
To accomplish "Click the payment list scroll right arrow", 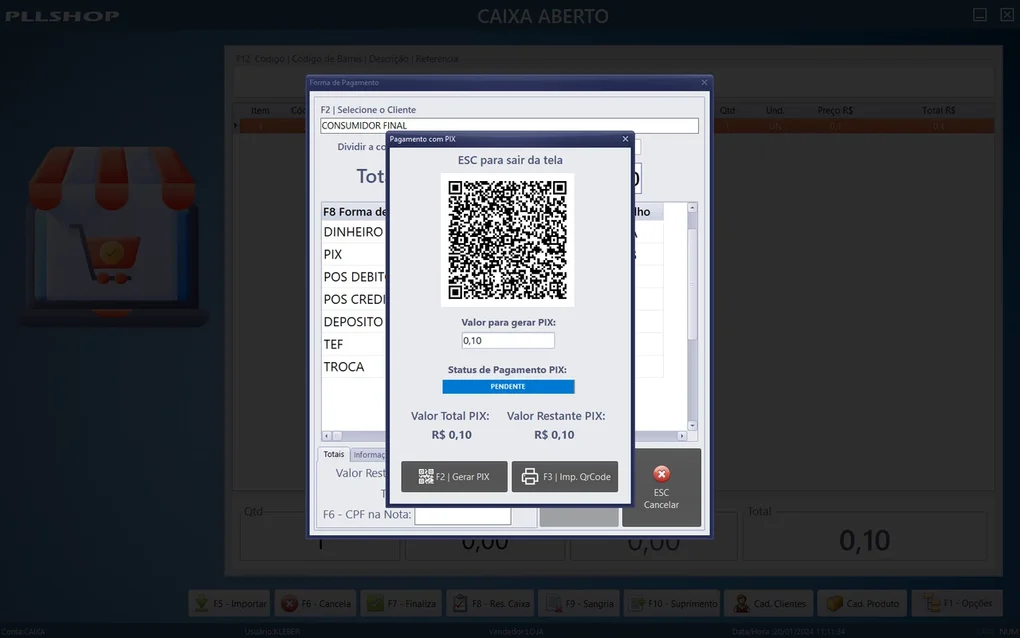I will (x=682, y=436).
